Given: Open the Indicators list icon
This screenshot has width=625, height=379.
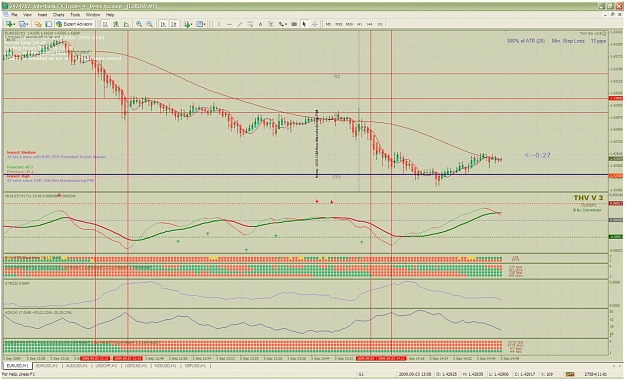Looking at the screenshot, I should [x=187, y=24].
